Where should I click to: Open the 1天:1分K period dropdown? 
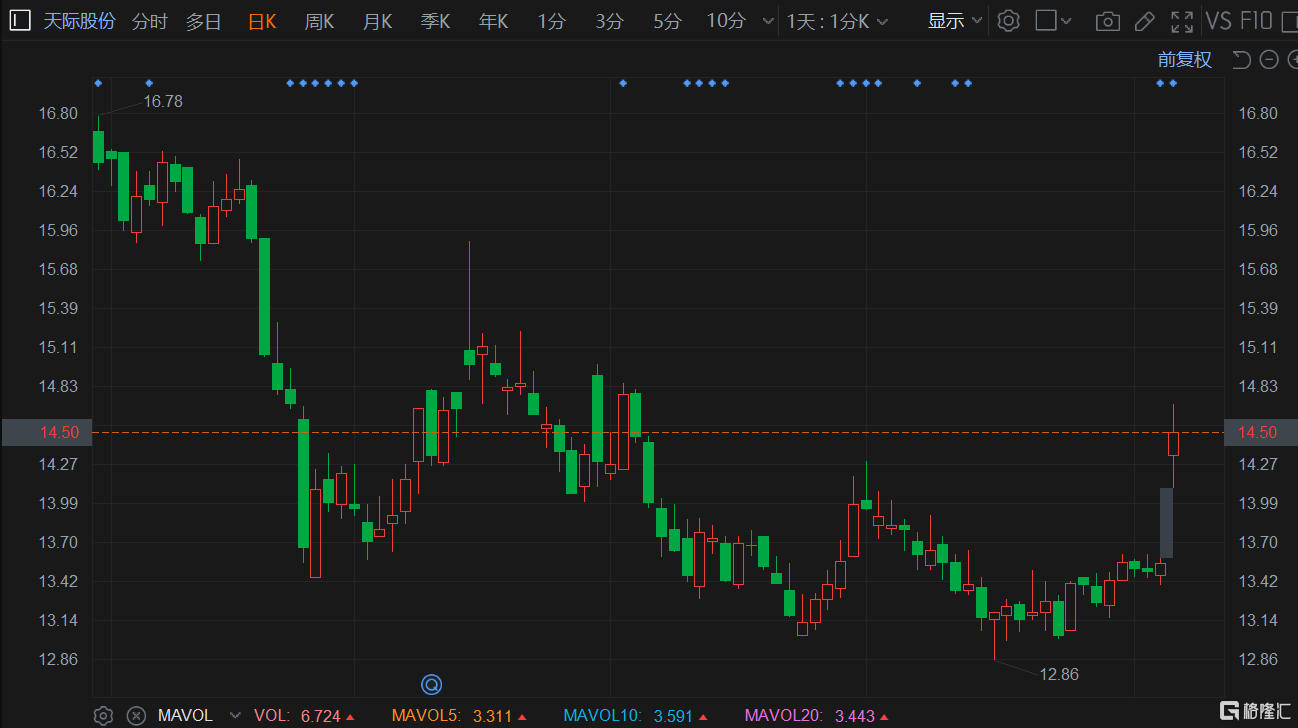838,21
